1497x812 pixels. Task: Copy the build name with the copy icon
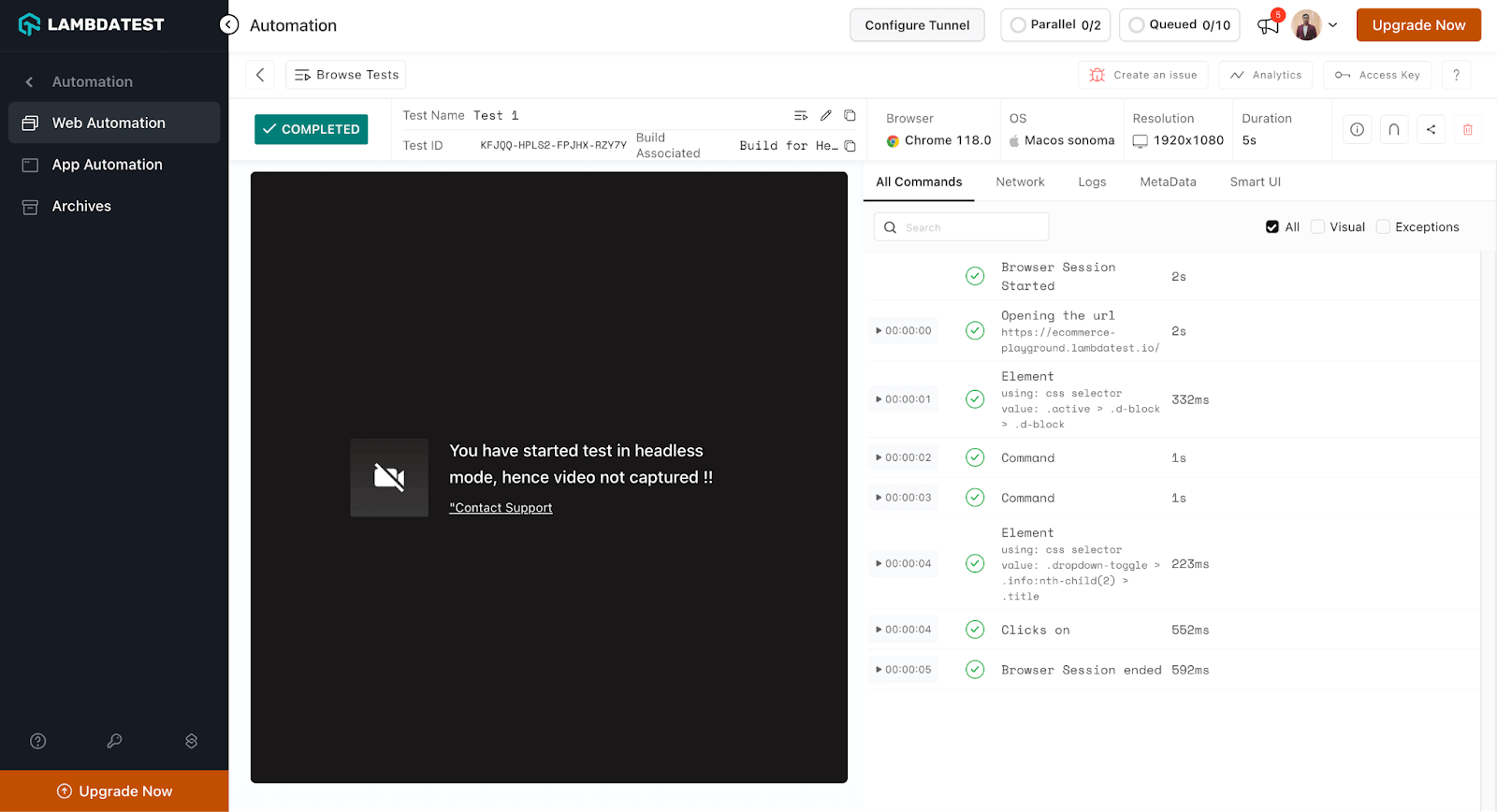[850, 146]
